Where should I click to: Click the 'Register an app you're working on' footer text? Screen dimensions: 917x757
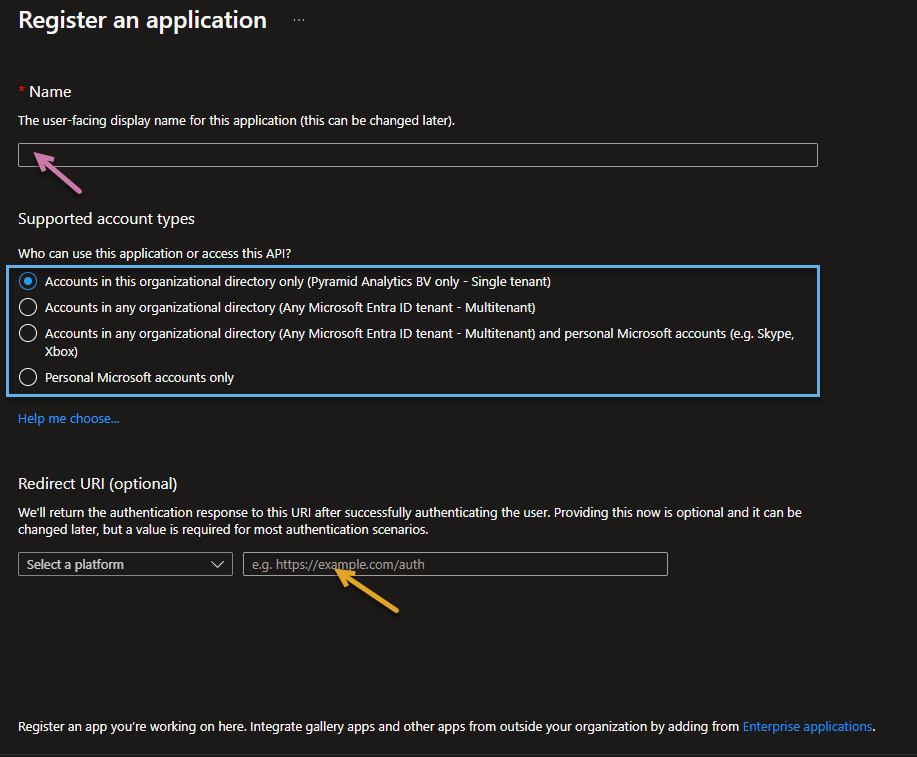pos(378,727)
